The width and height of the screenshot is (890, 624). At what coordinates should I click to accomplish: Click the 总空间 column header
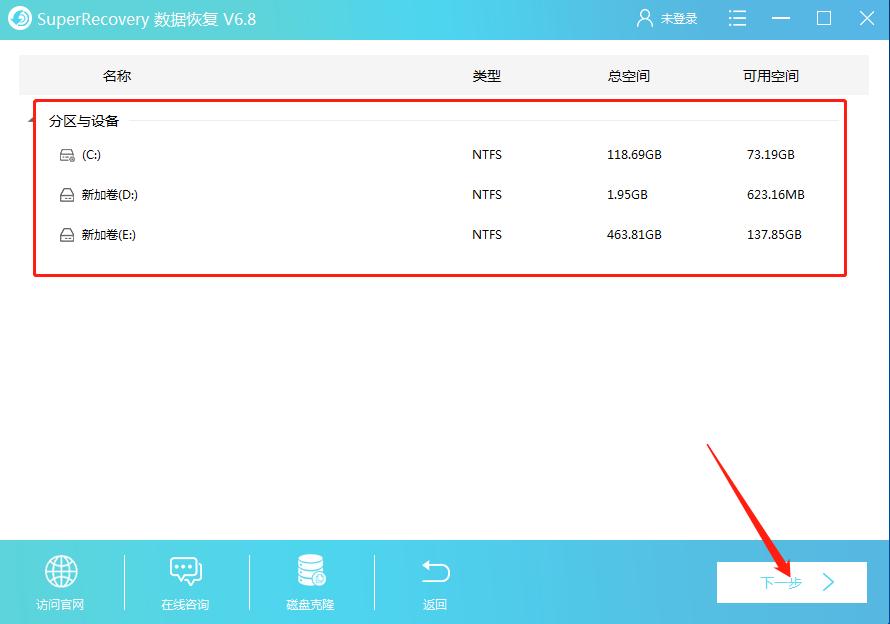point(628,75)
